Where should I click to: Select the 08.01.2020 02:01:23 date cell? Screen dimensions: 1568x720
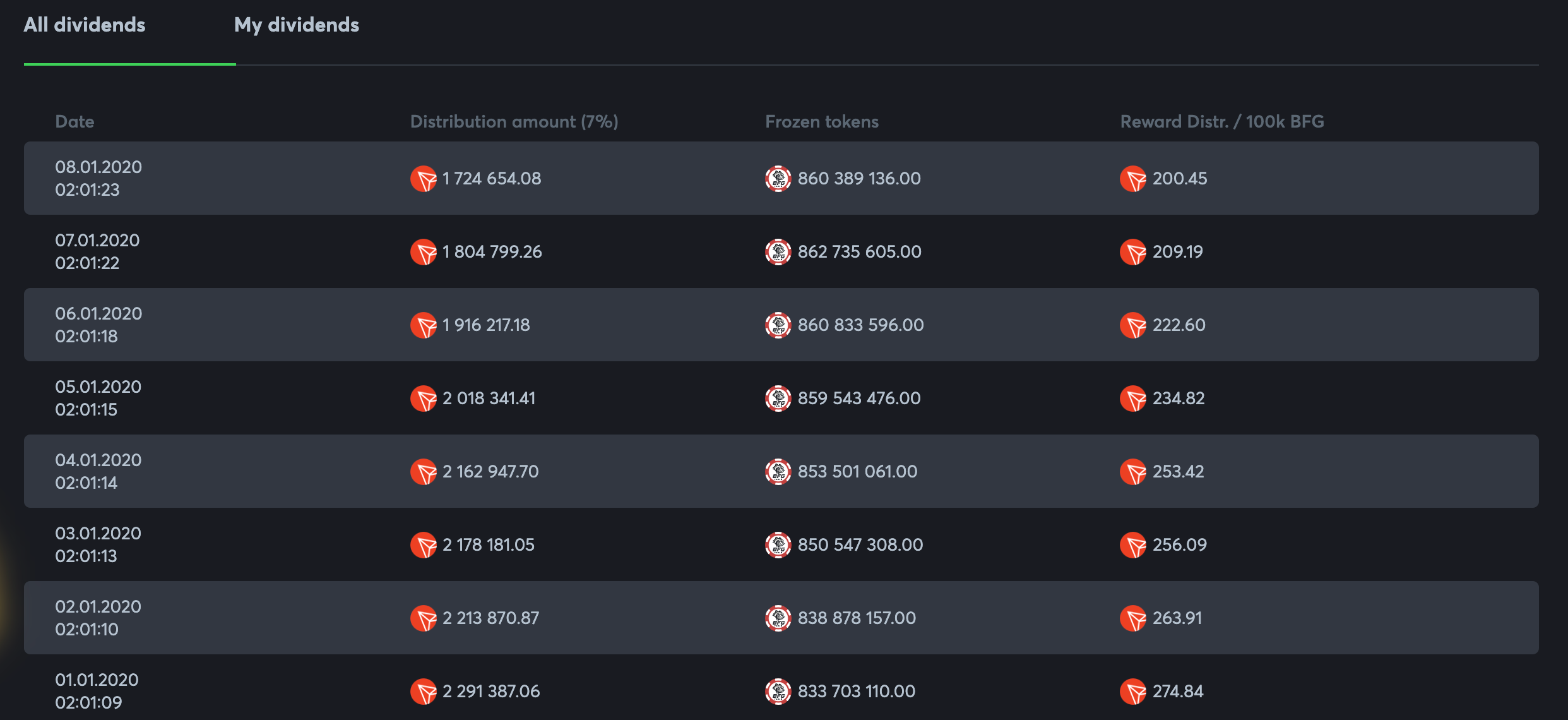point(98,178)
